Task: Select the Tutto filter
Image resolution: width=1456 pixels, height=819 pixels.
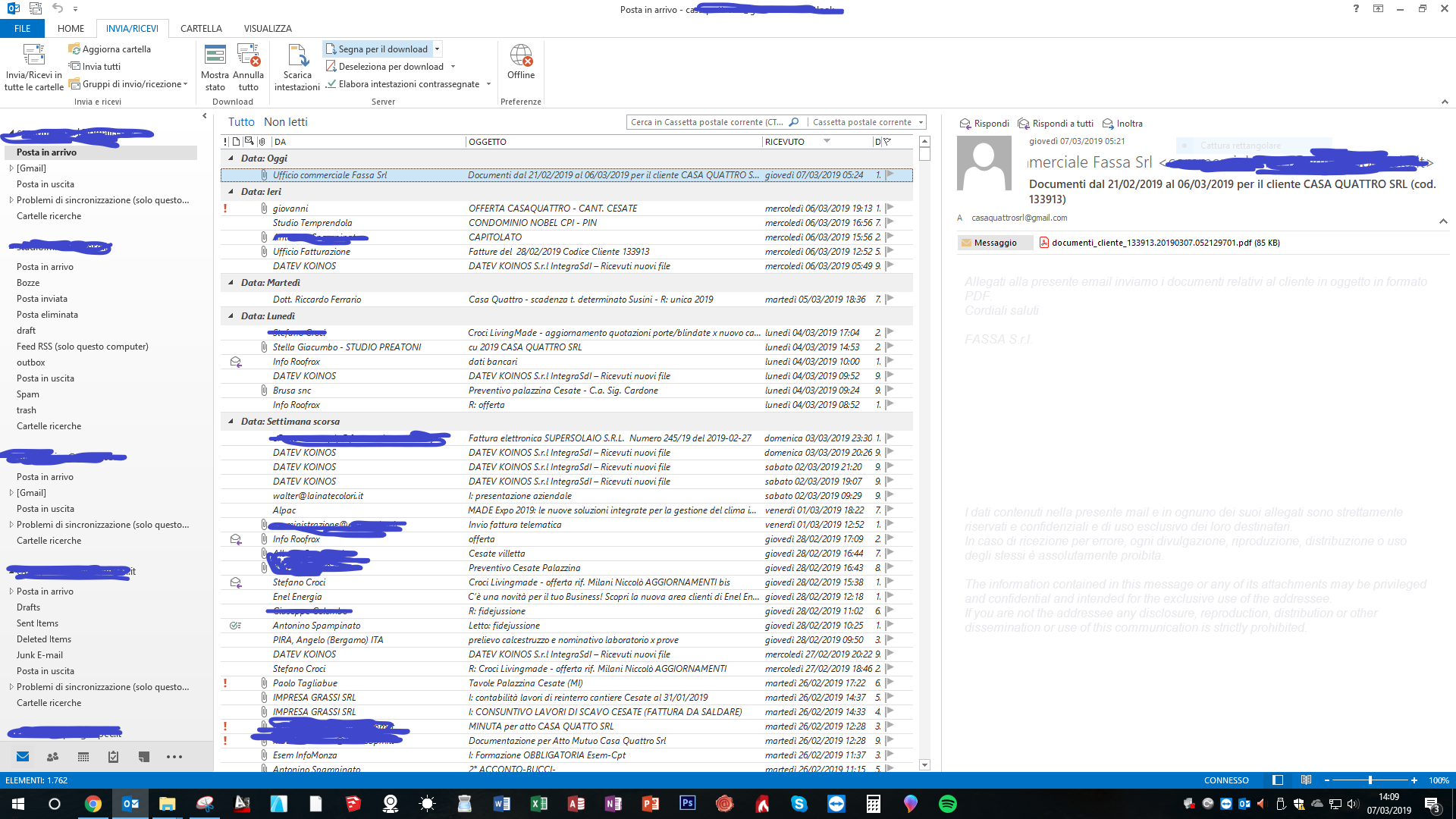Action: coord(241,122)
